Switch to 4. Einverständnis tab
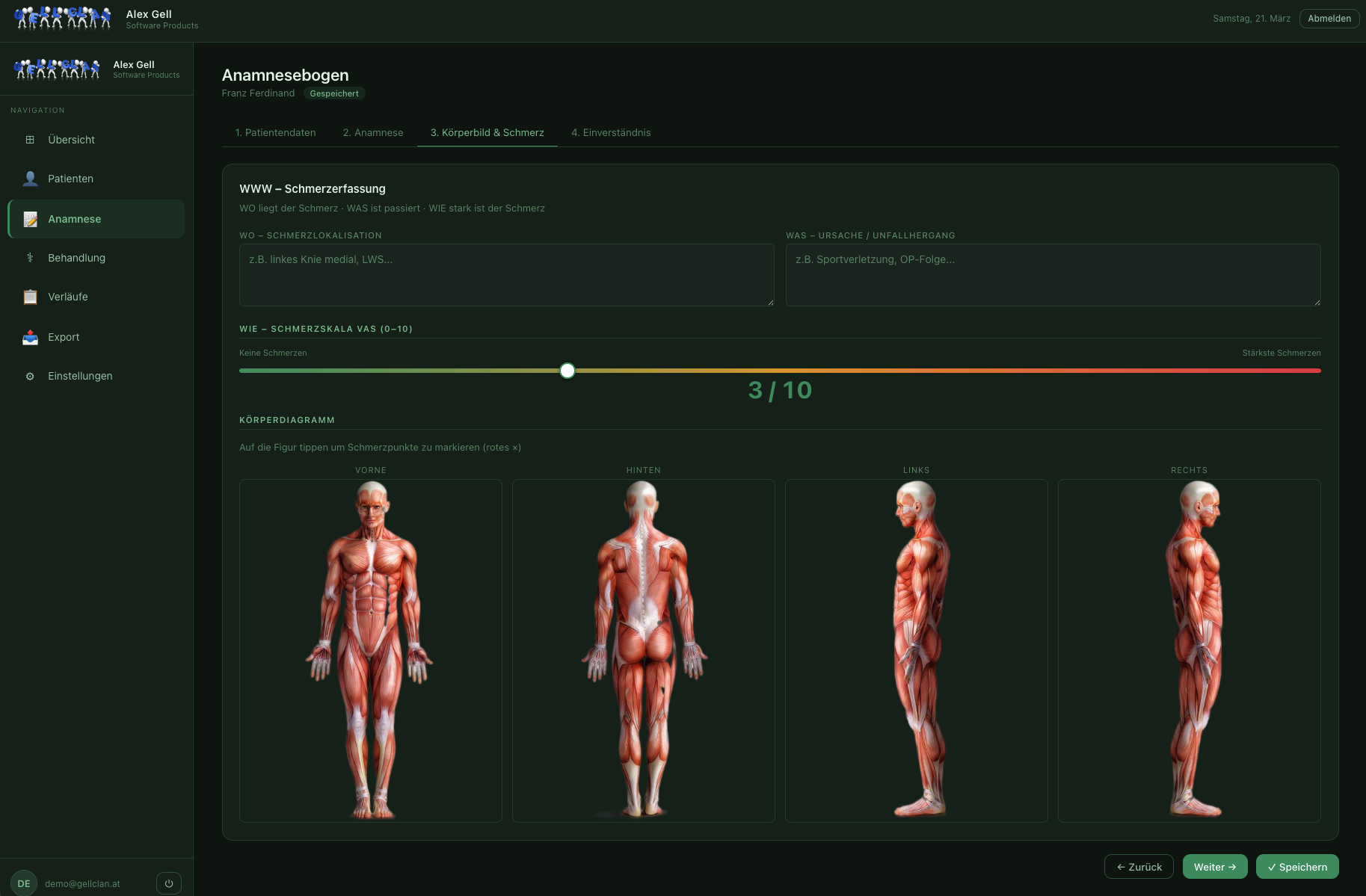 (x=611, y=132)
